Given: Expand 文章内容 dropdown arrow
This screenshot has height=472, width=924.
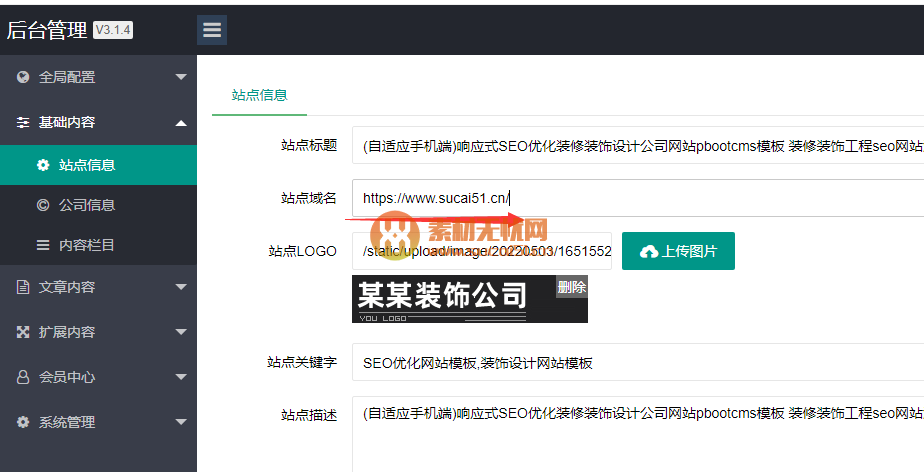Looking at the screenshot, I should click(181, 287).
